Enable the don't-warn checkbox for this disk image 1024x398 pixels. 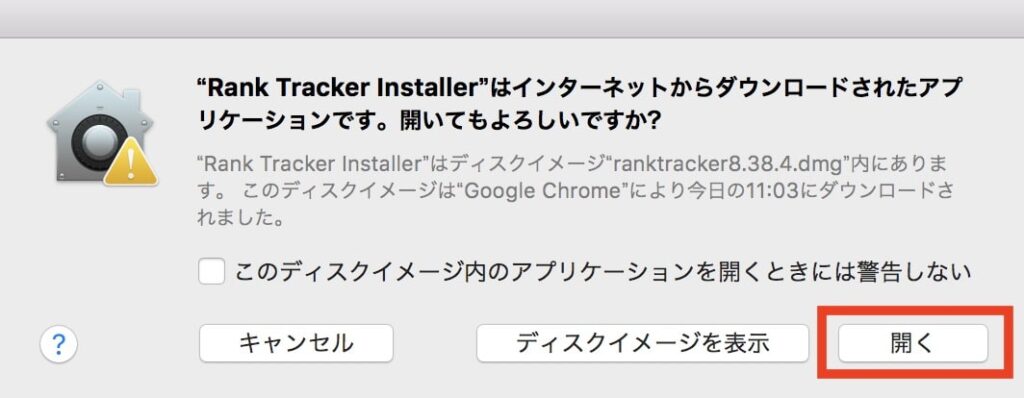point(212,271)
